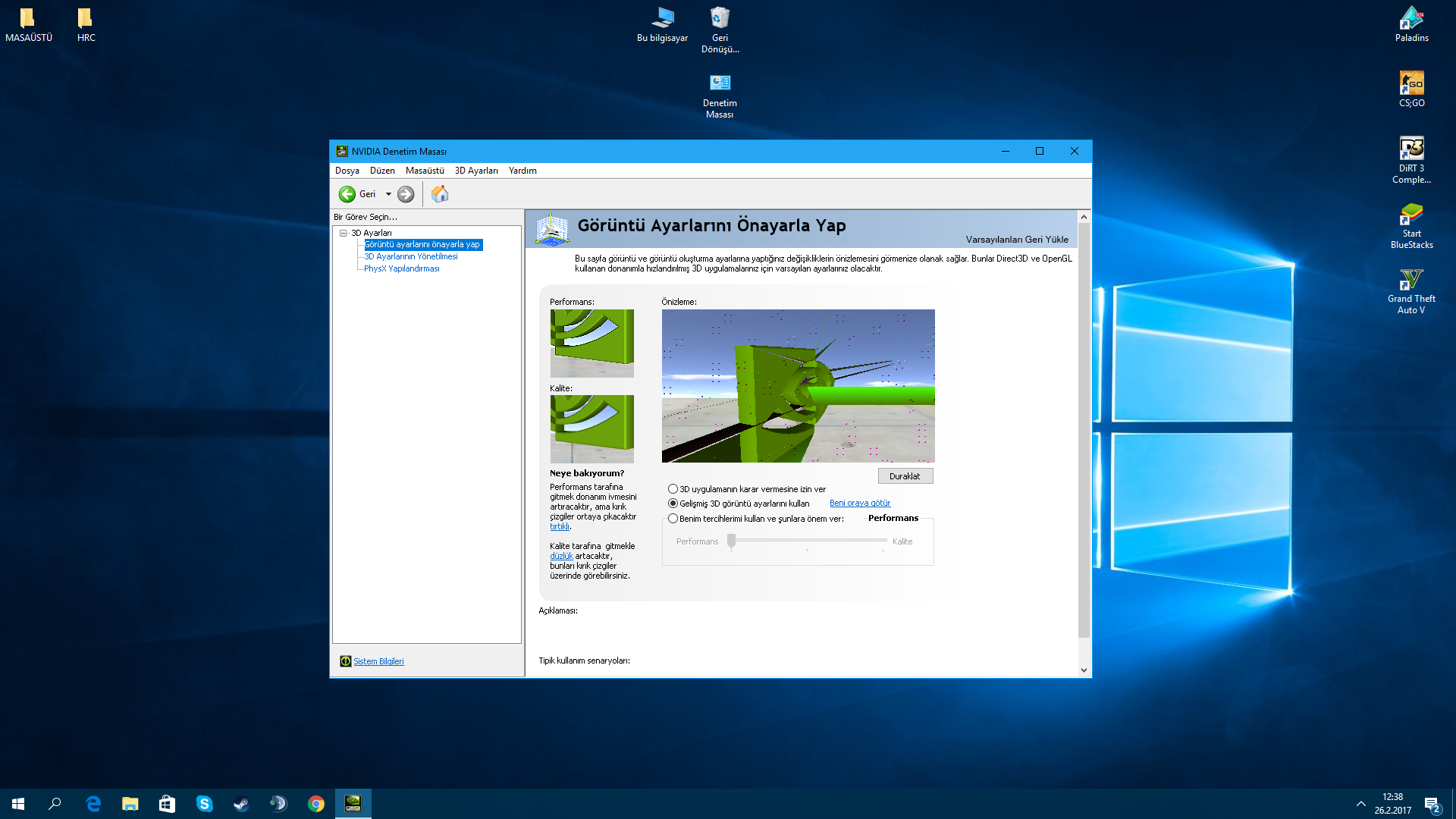Collapse the 3D Ayarları tree node

click(x=344, y=233)
